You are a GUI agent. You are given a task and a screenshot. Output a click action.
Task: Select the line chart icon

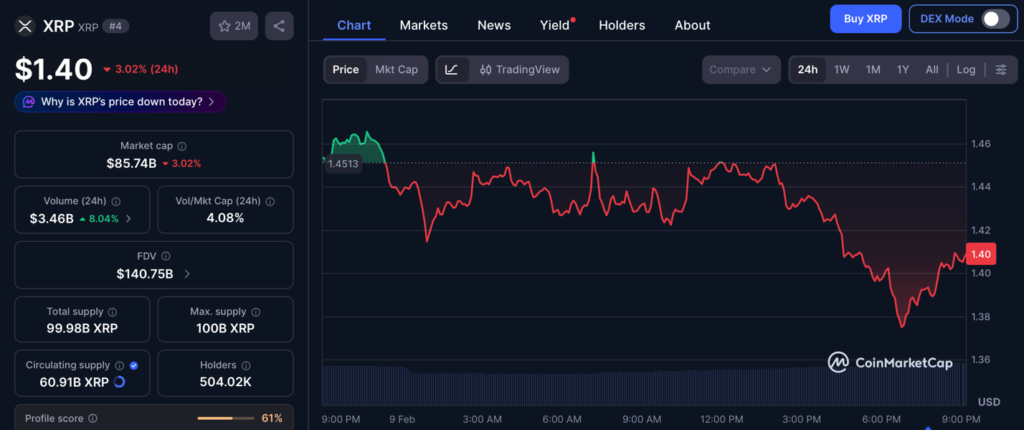452,70
